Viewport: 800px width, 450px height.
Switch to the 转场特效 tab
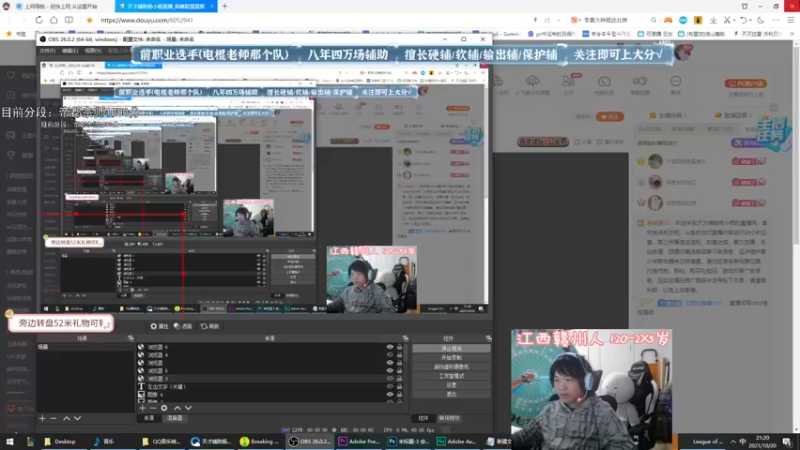tap(449, 418)
